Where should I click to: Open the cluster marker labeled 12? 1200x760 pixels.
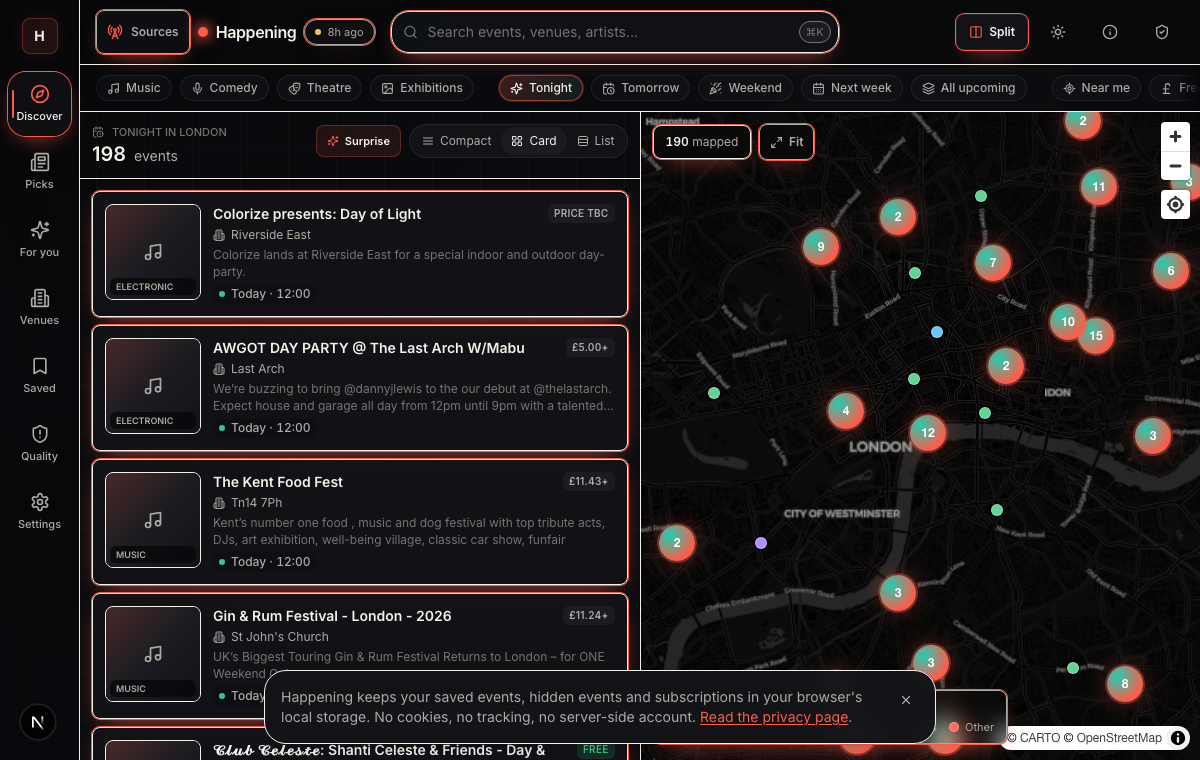tap(928, 433)
